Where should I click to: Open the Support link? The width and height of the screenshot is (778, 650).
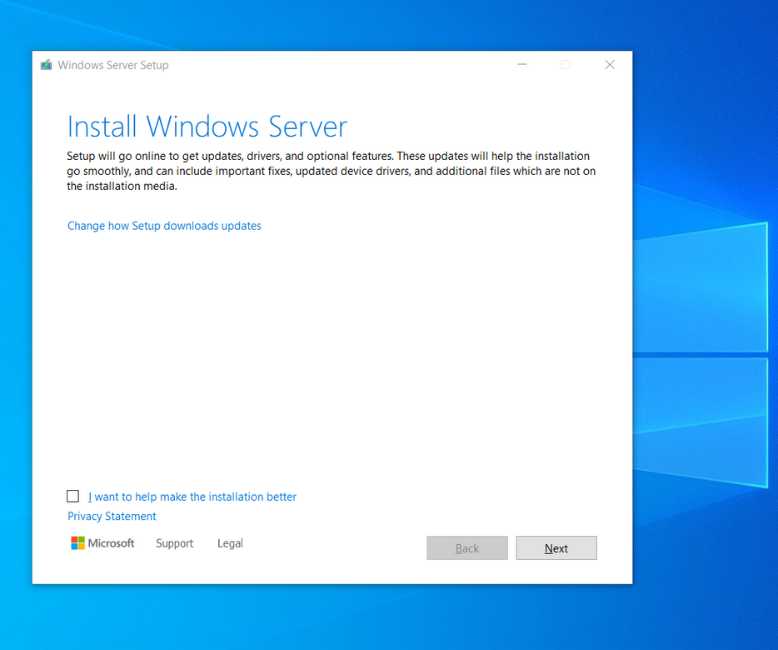174,544
